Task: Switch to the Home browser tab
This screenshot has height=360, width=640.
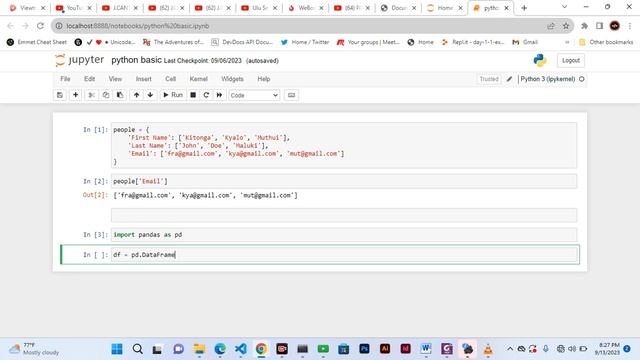Action: pyautogui.click(x=445, y=8)
